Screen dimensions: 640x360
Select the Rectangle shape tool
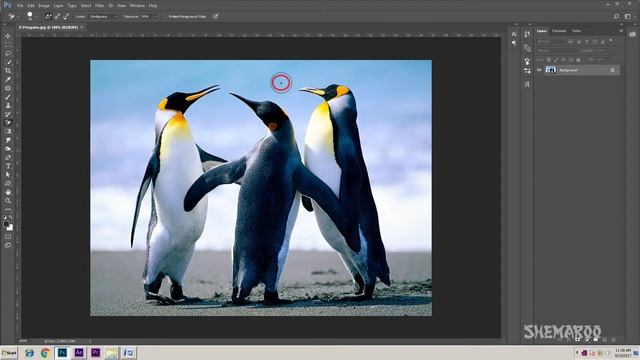click(x=8, y=183)
